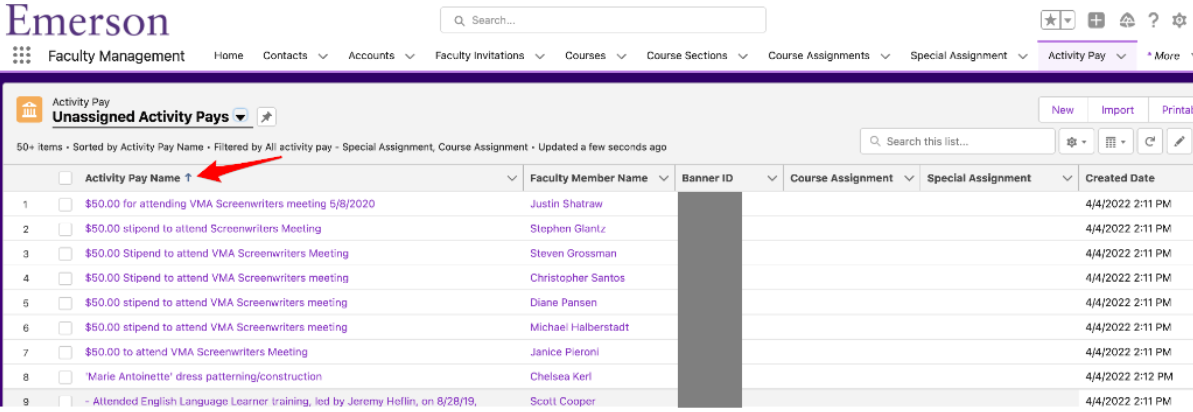Screen dimensions: 1193x412
Task: Open faculty member Chelsea Kerl
Action: click(561, 376)
